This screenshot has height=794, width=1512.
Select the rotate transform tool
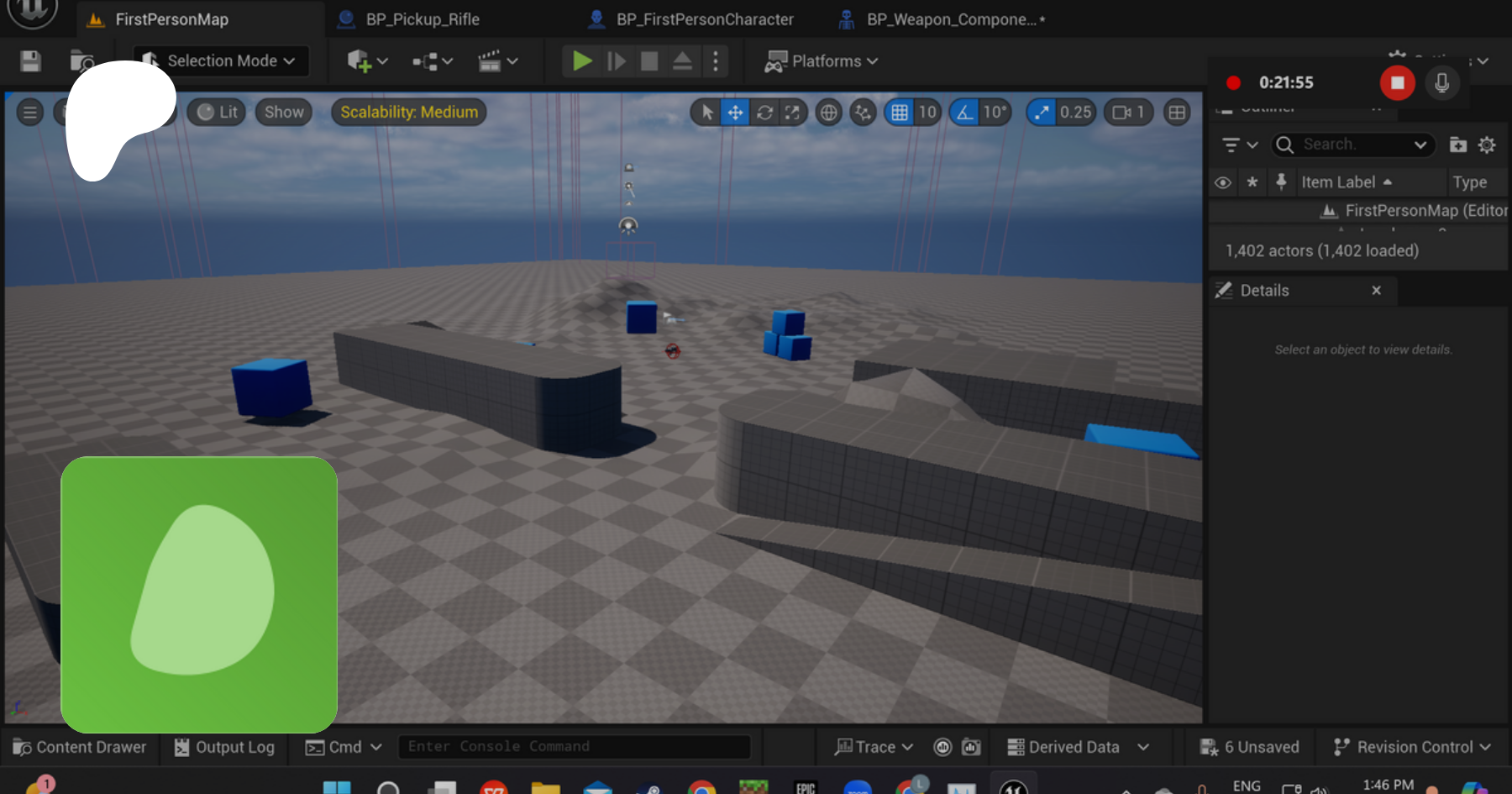[x=764, y=113]
